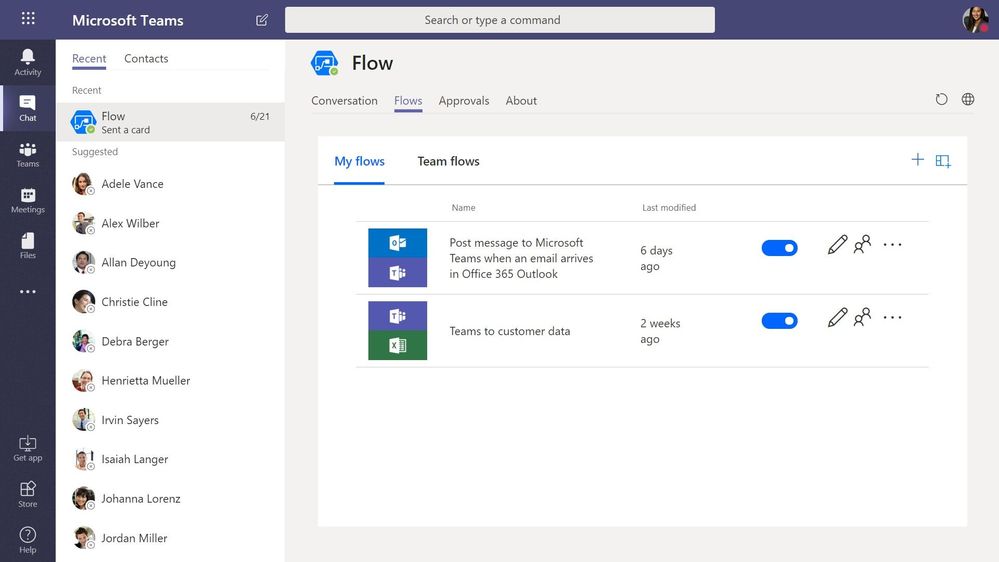Share the Teams to customer data flow
Image resolution: width=999 pixels, height=562 pixels.
[862, 317]
